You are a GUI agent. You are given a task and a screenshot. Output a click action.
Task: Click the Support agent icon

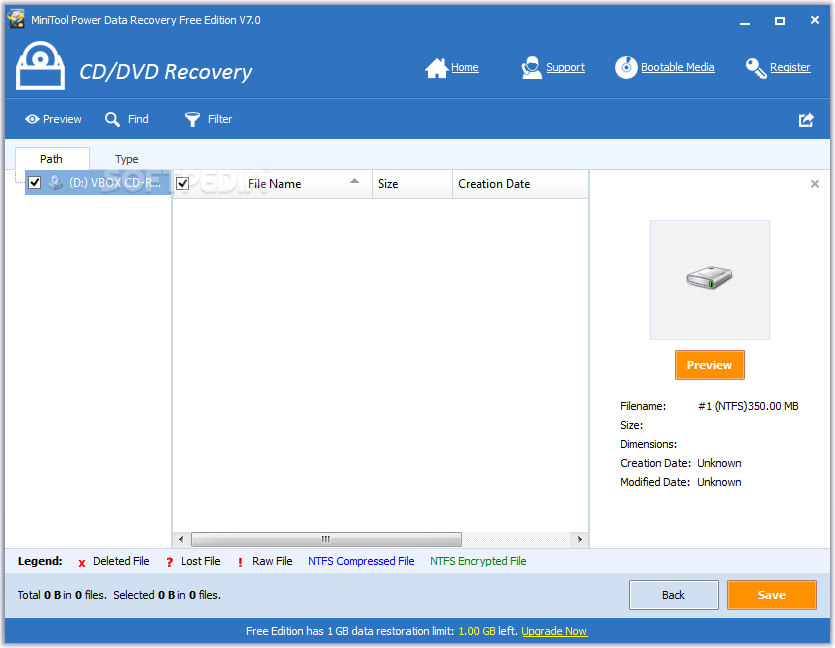pyautogui.click(x=531, y=68)
